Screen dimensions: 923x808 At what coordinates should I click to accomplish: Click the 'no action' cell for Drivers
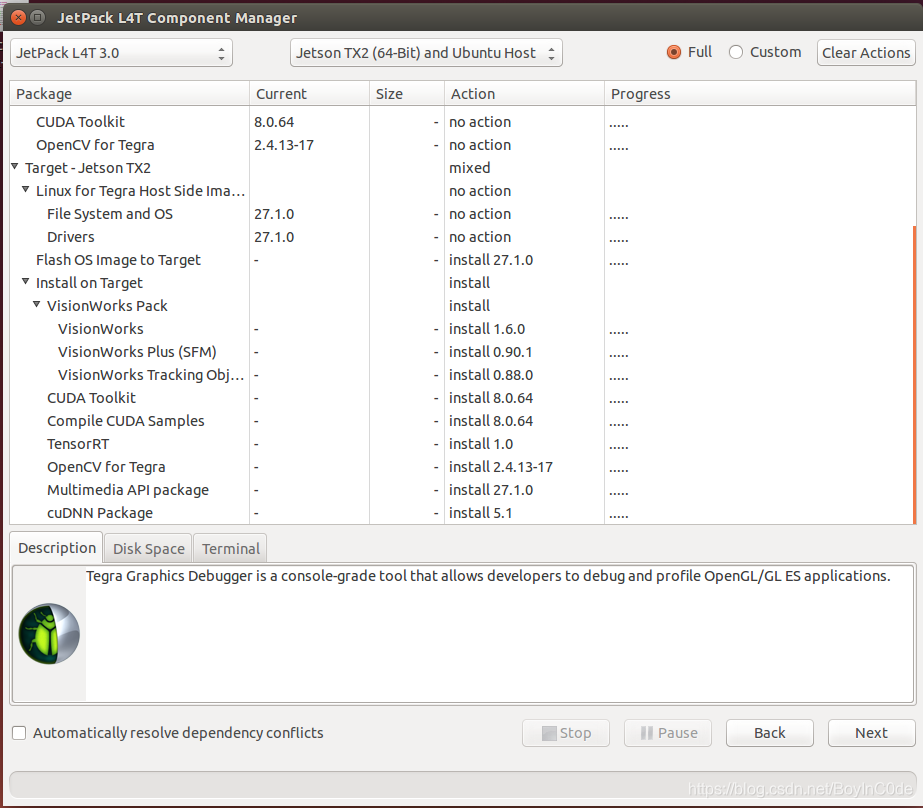[480, 237]
